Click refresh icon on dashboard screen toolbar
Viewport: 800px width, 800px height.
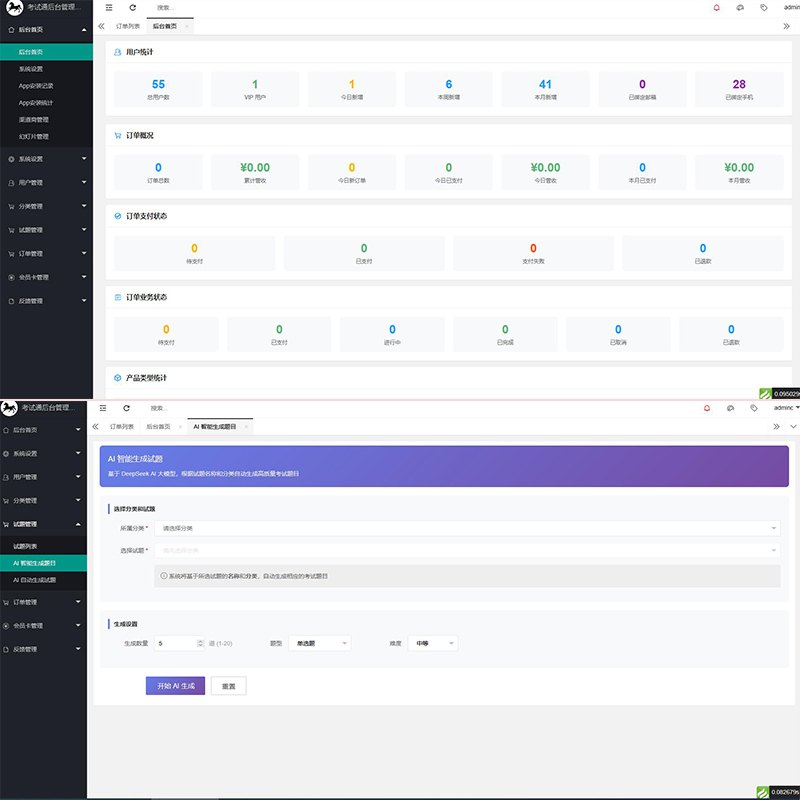[x=133, y=8]
